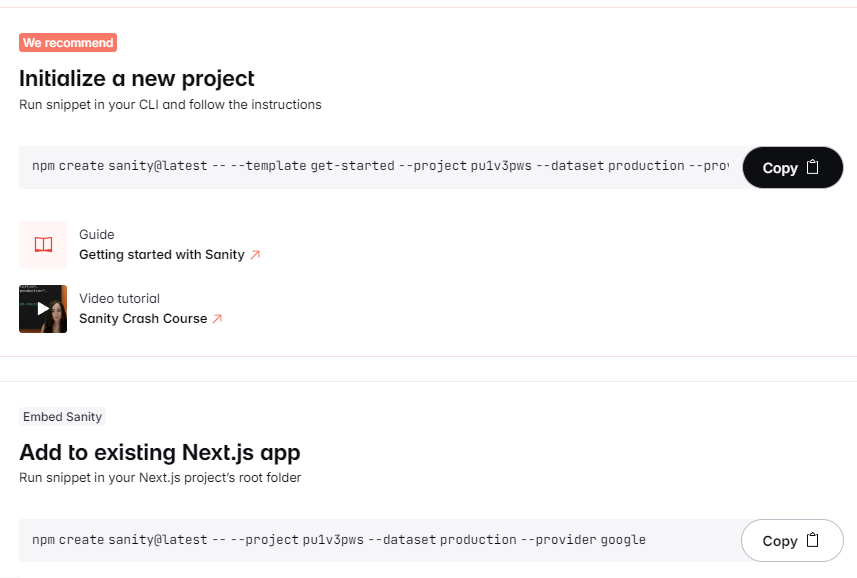Play the Sanity Crash Course video thumbnail
This screenshot has width=857, height=578.
point(43,309)
